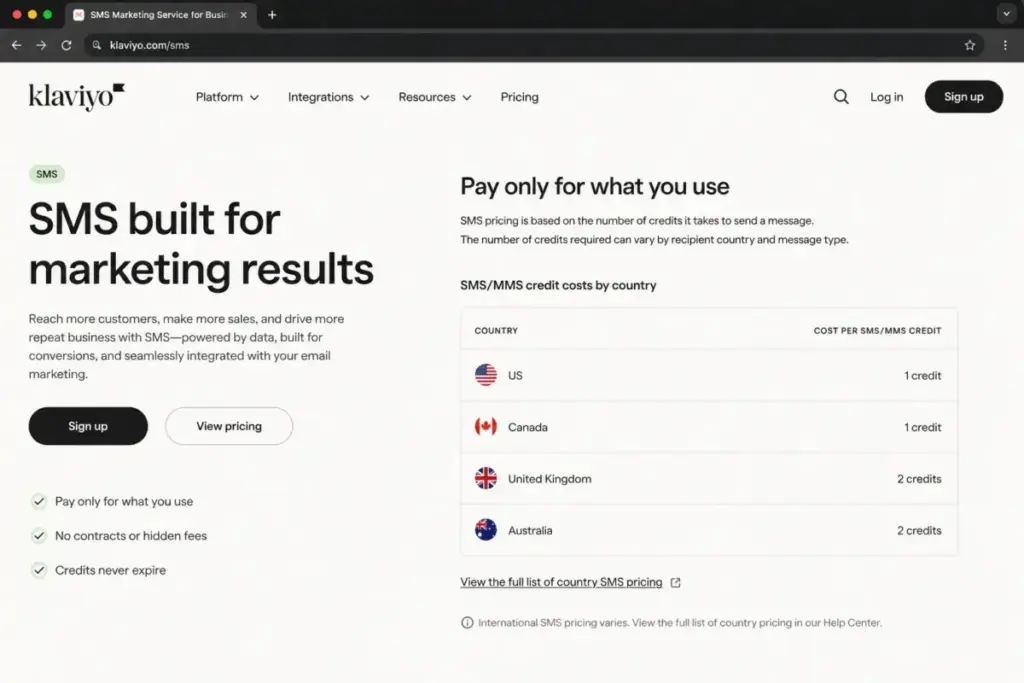Click '2 credits' in United Kingdom row

919,479
